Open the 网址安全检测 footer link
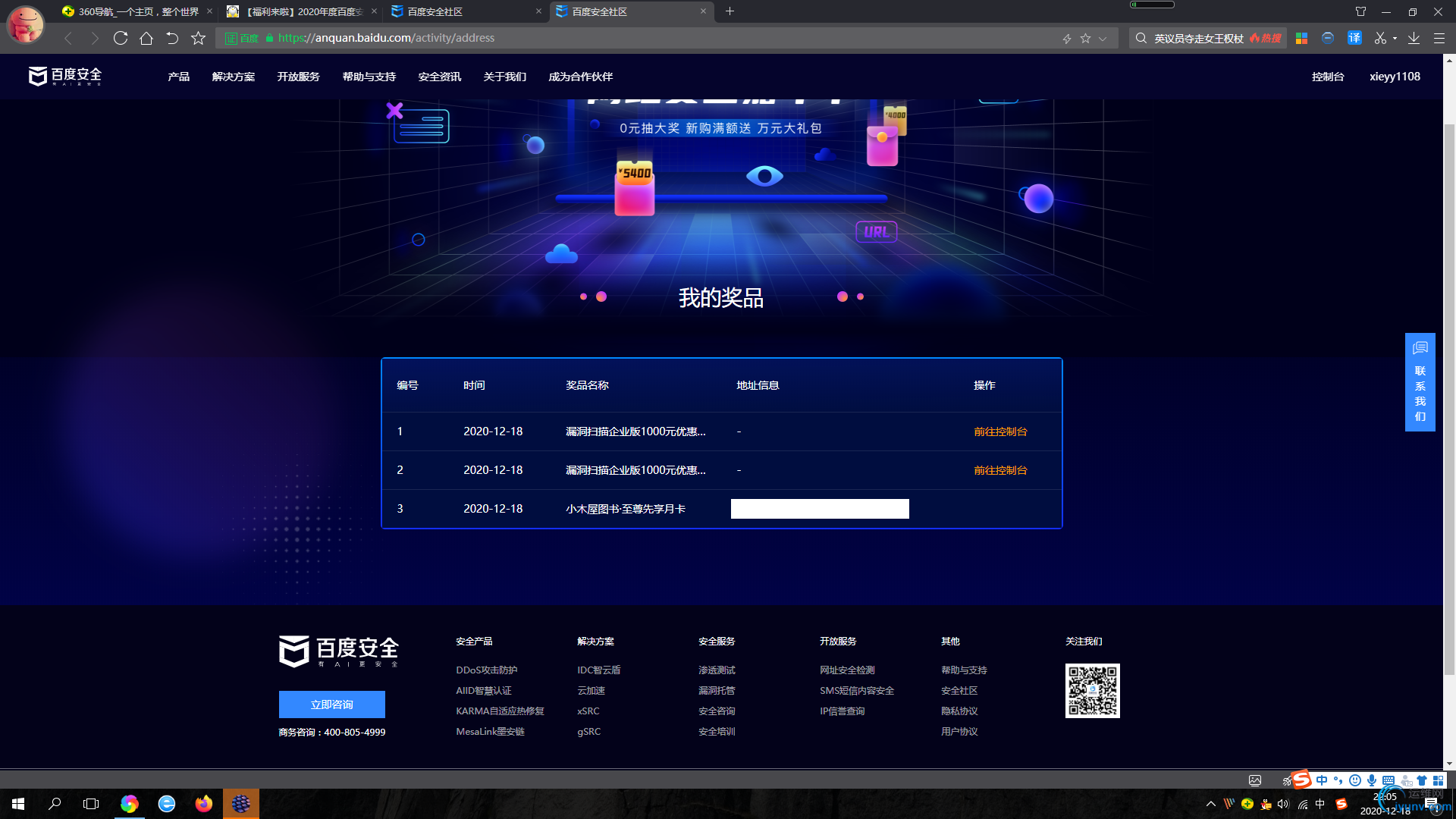This screenshot has height=819, width=1456. [x=847, y=670]
